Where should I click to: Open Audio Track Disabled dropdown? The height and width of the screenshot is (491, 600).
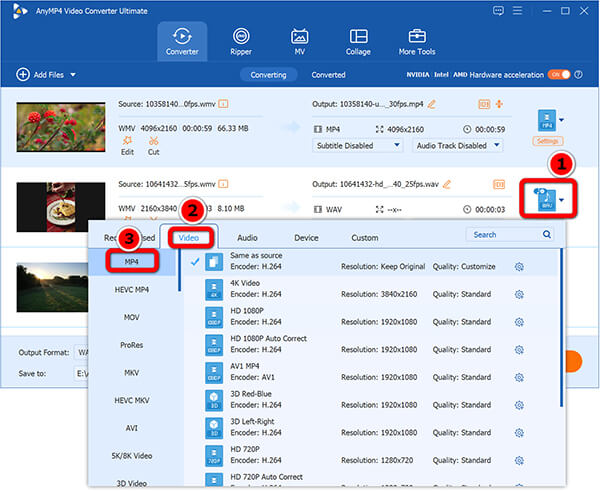(457, 146)
